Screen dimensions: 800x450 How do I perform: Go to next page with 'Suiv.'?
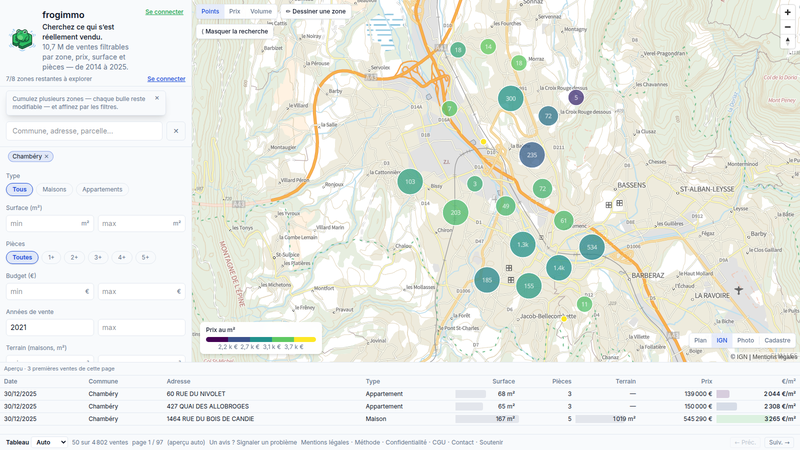coord(779,442)
